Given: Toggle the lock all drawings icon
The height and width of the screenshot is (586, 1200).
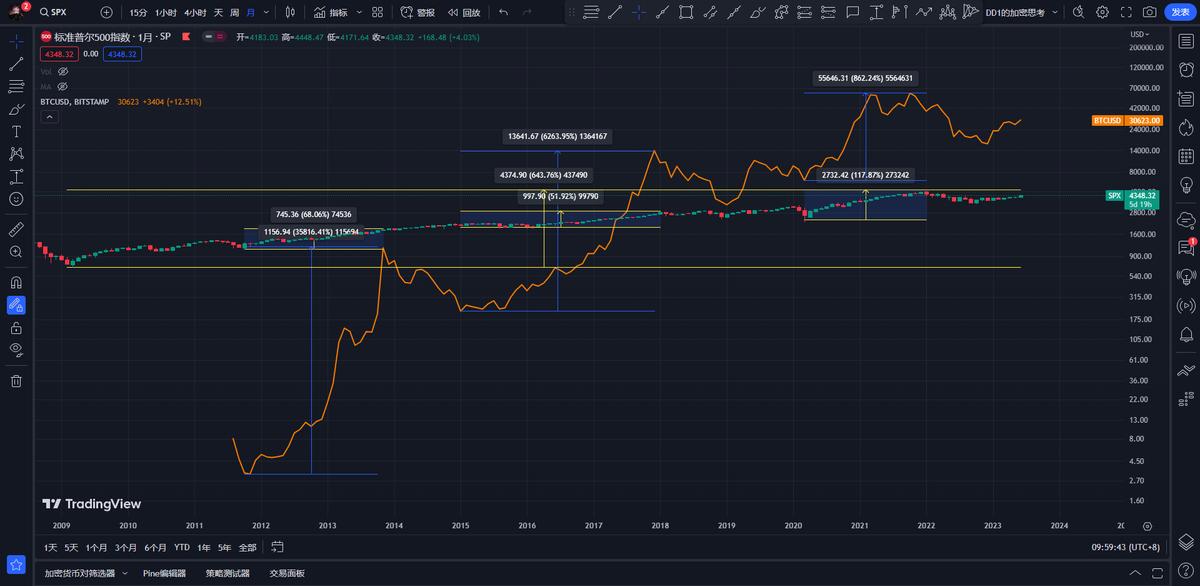Looking at the screenshot, I should (x=16, y=328).
